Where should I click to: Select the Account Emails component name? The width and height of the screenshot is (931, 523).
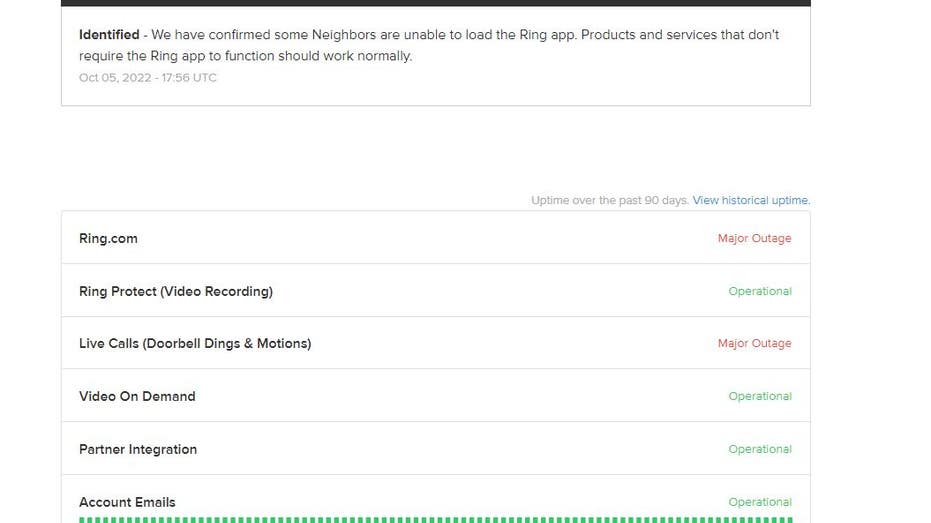127,502
